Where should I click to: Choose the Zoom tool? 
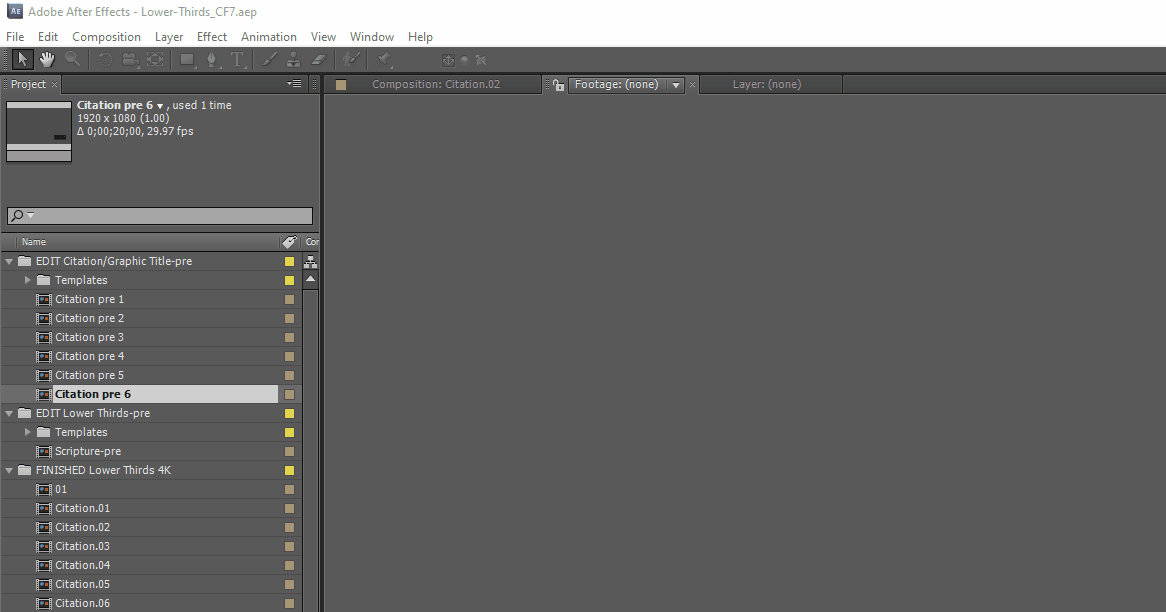(x=72, y=60)
